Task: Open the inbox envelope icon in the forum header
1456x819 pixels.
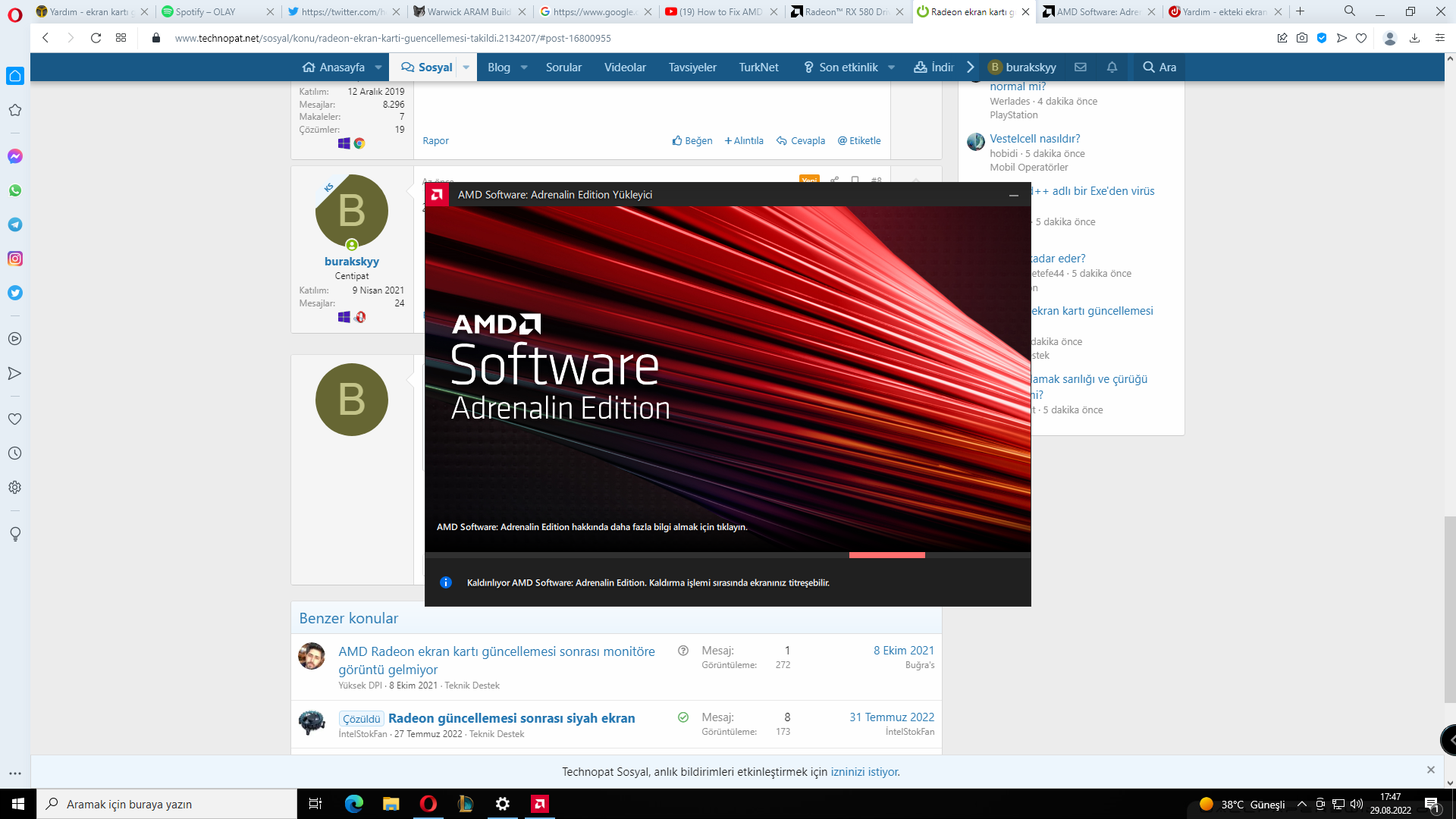Action: pos(1081,67)
